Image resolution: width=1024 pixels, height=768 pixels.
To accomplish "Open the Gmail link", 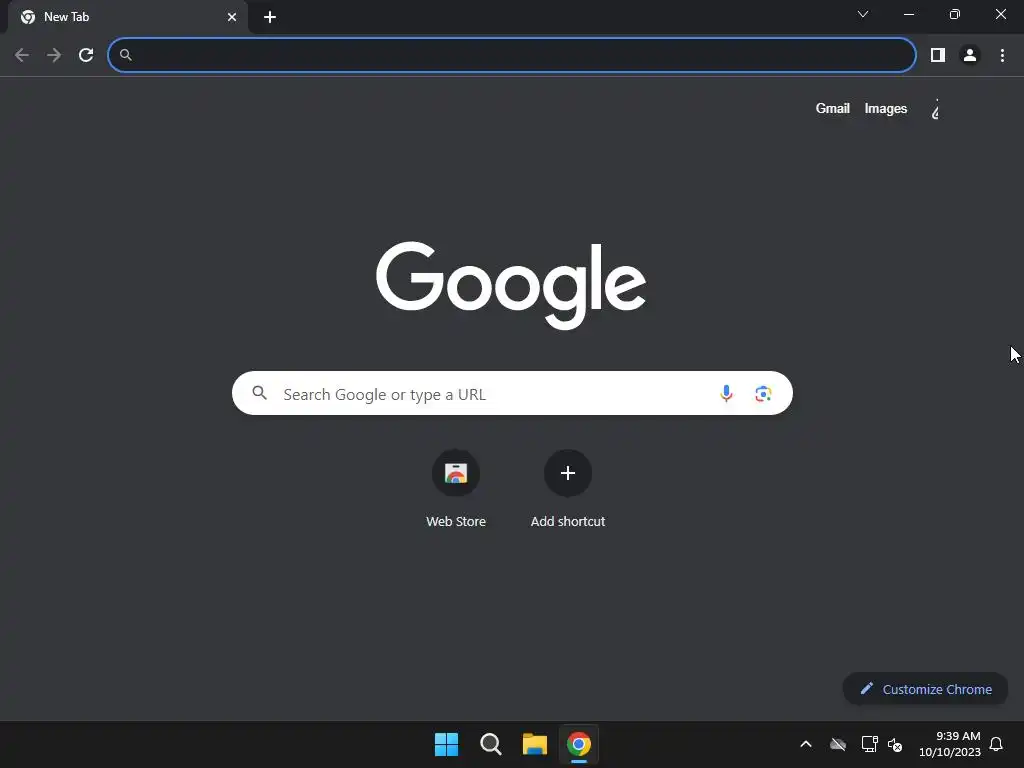I will coord(833,108).
